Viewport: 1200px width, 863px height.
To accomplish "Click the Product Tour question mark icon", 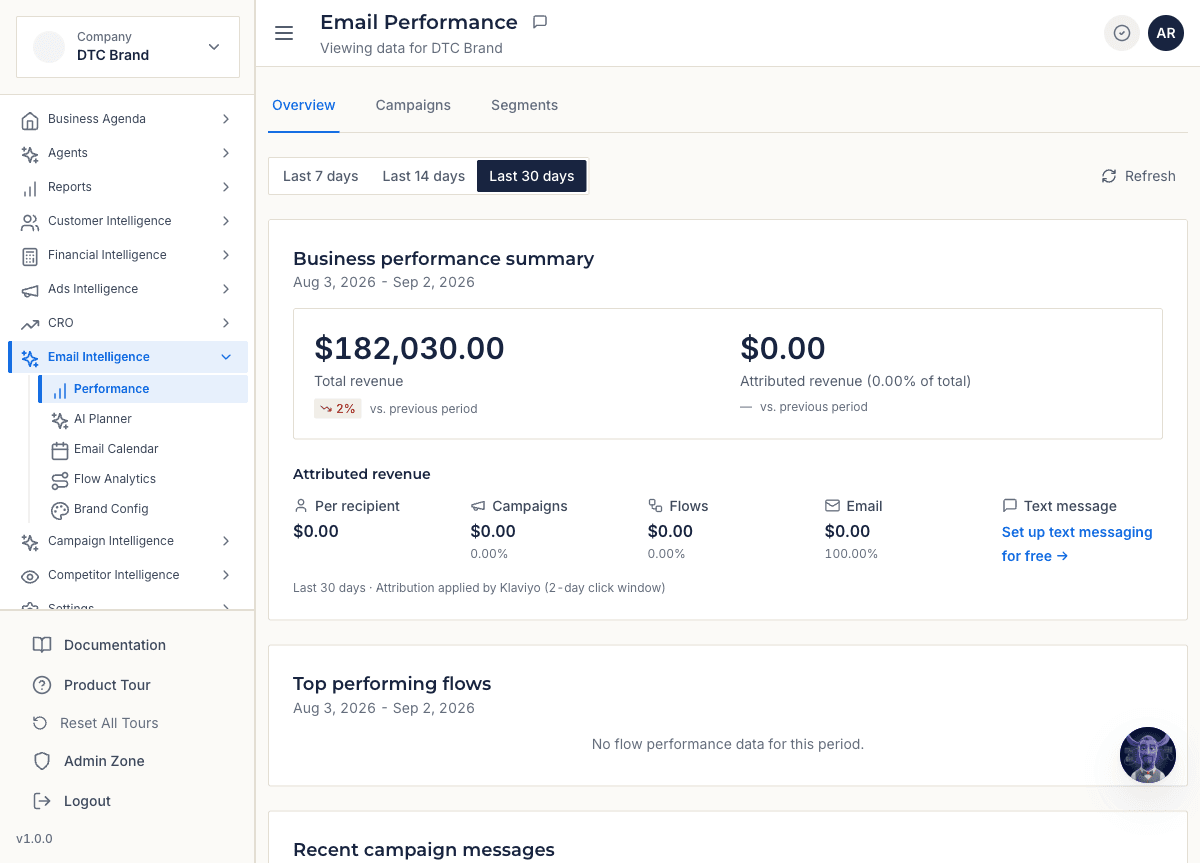I will click(x=42, y=685).
